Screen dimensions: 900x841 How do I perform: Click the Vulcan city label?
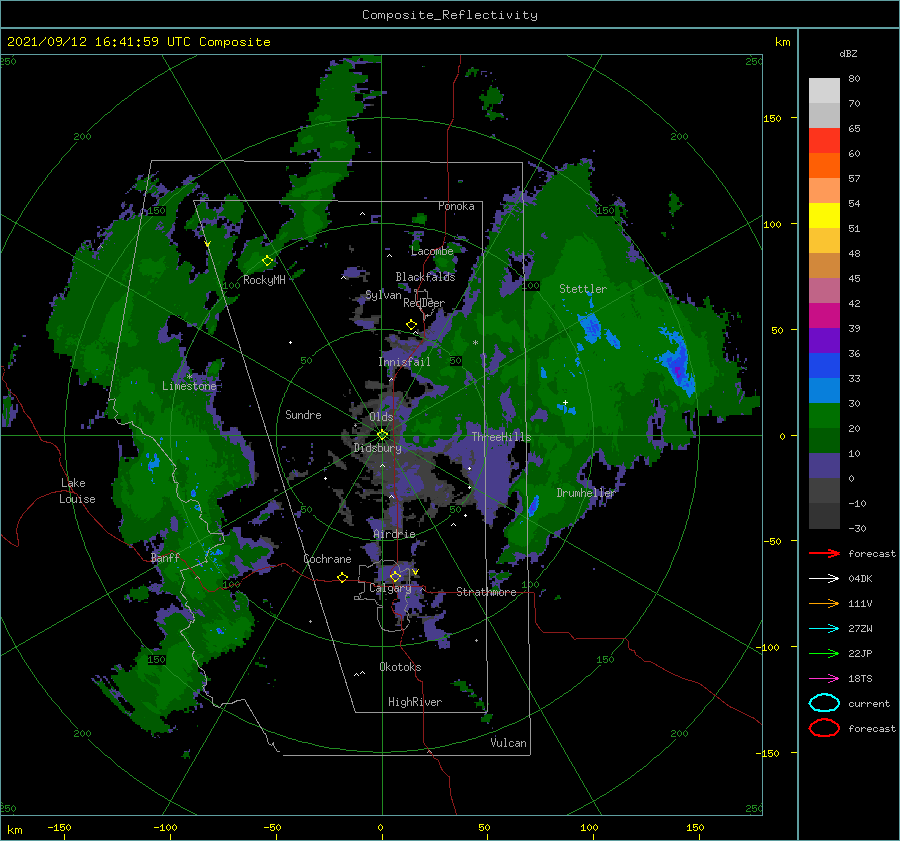[508, 743]
